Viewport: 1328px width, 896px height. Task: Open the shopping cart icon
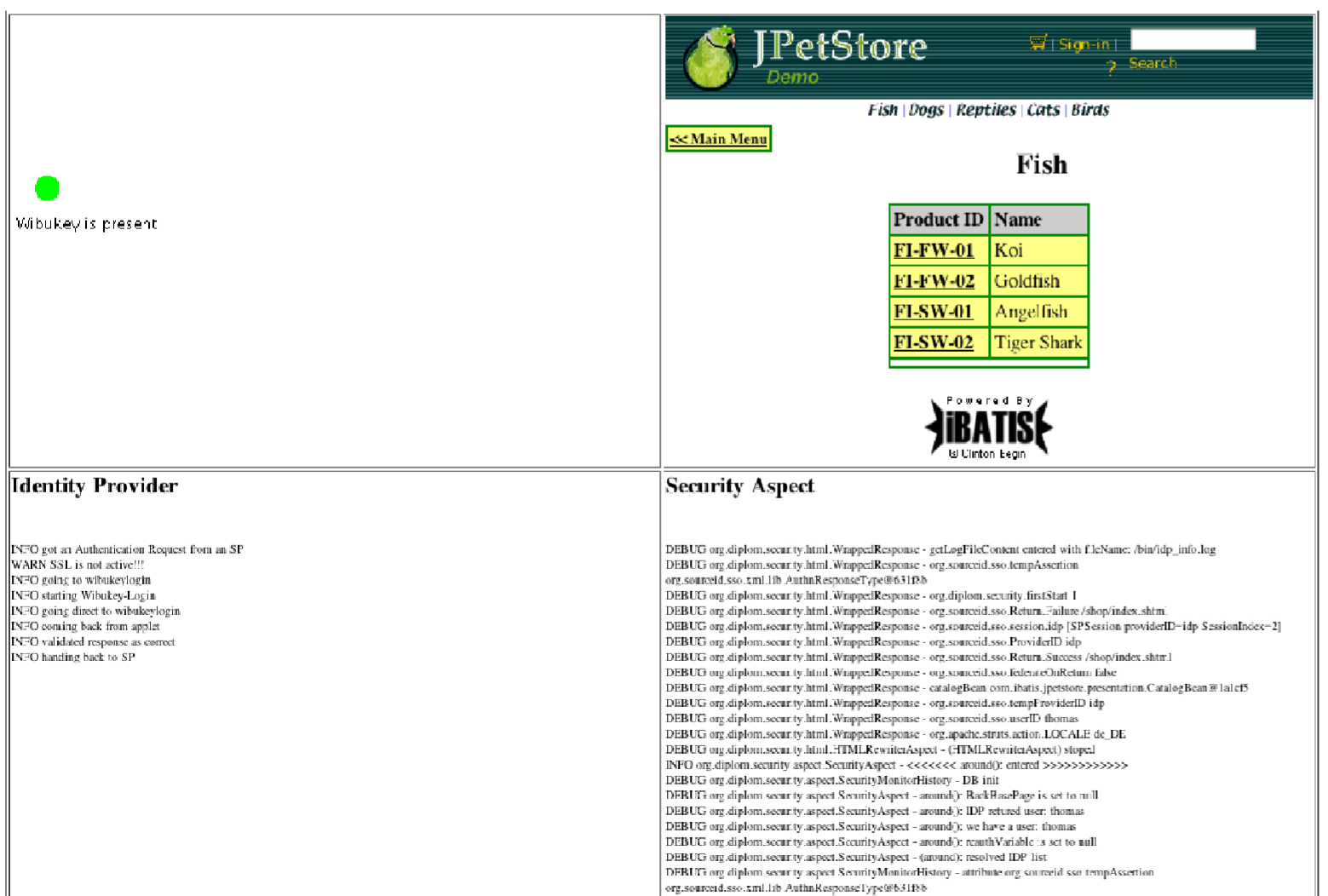[x=1038, y=43]
